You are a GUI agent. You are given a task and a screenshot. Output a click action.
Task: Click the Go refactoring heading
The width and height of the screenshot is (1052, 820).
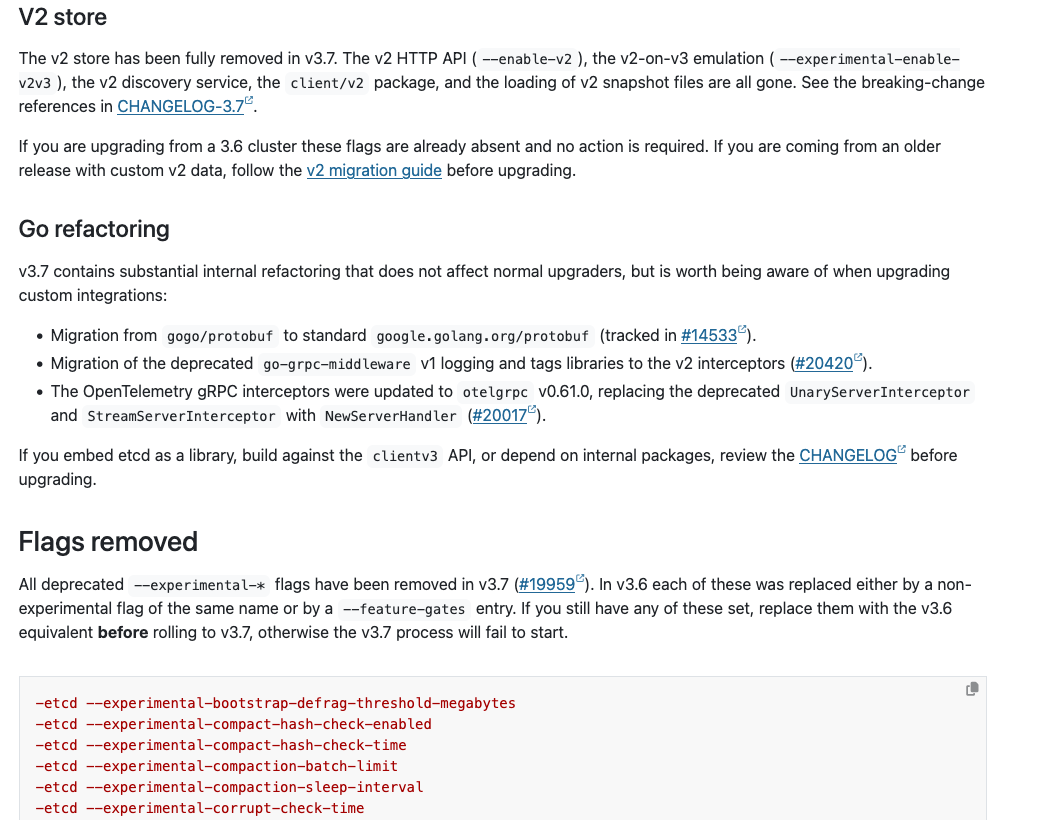(x=94, y=229)
